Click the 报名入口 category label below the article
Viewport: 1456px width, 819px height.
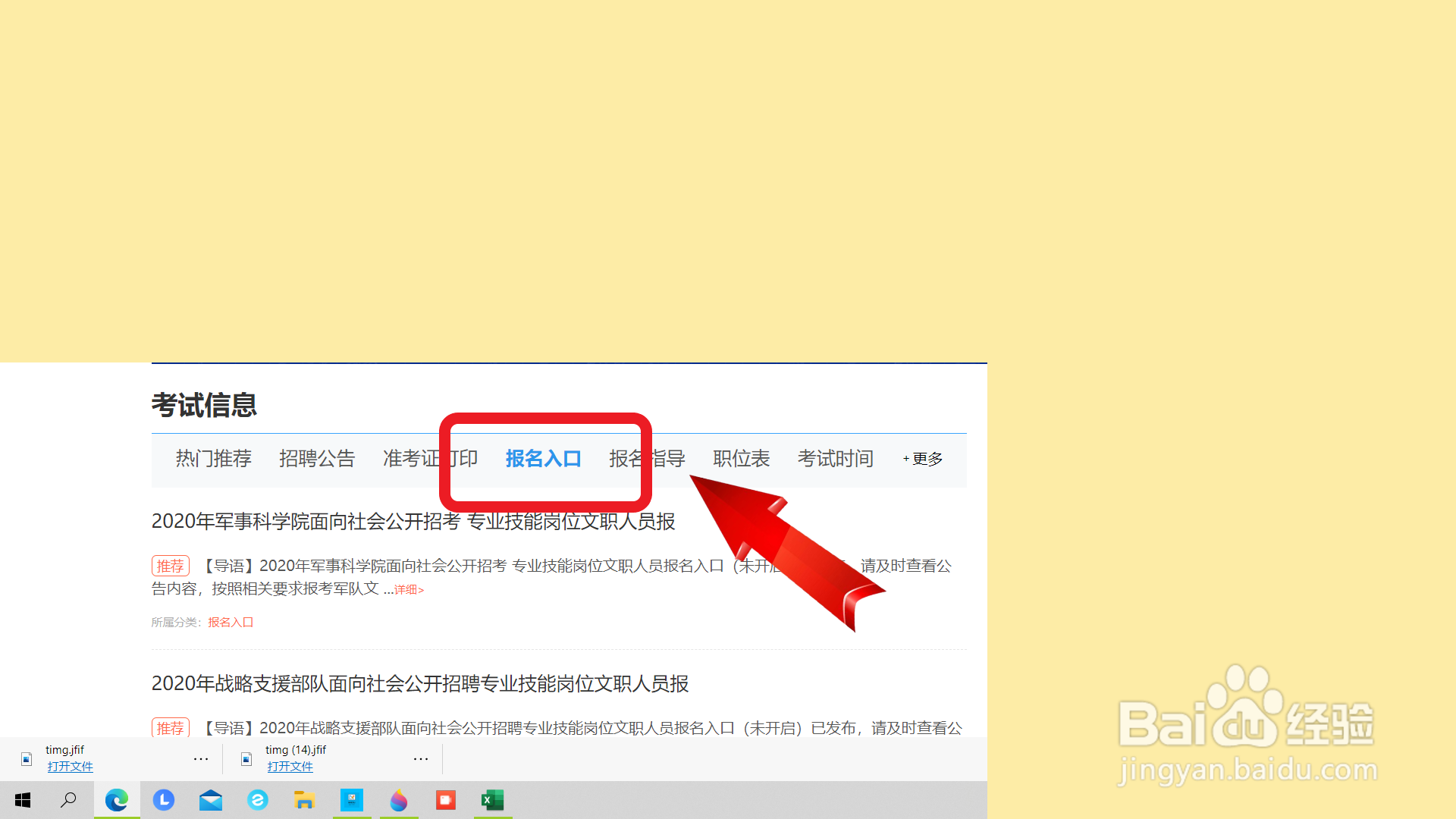click(x=230, y=622)
